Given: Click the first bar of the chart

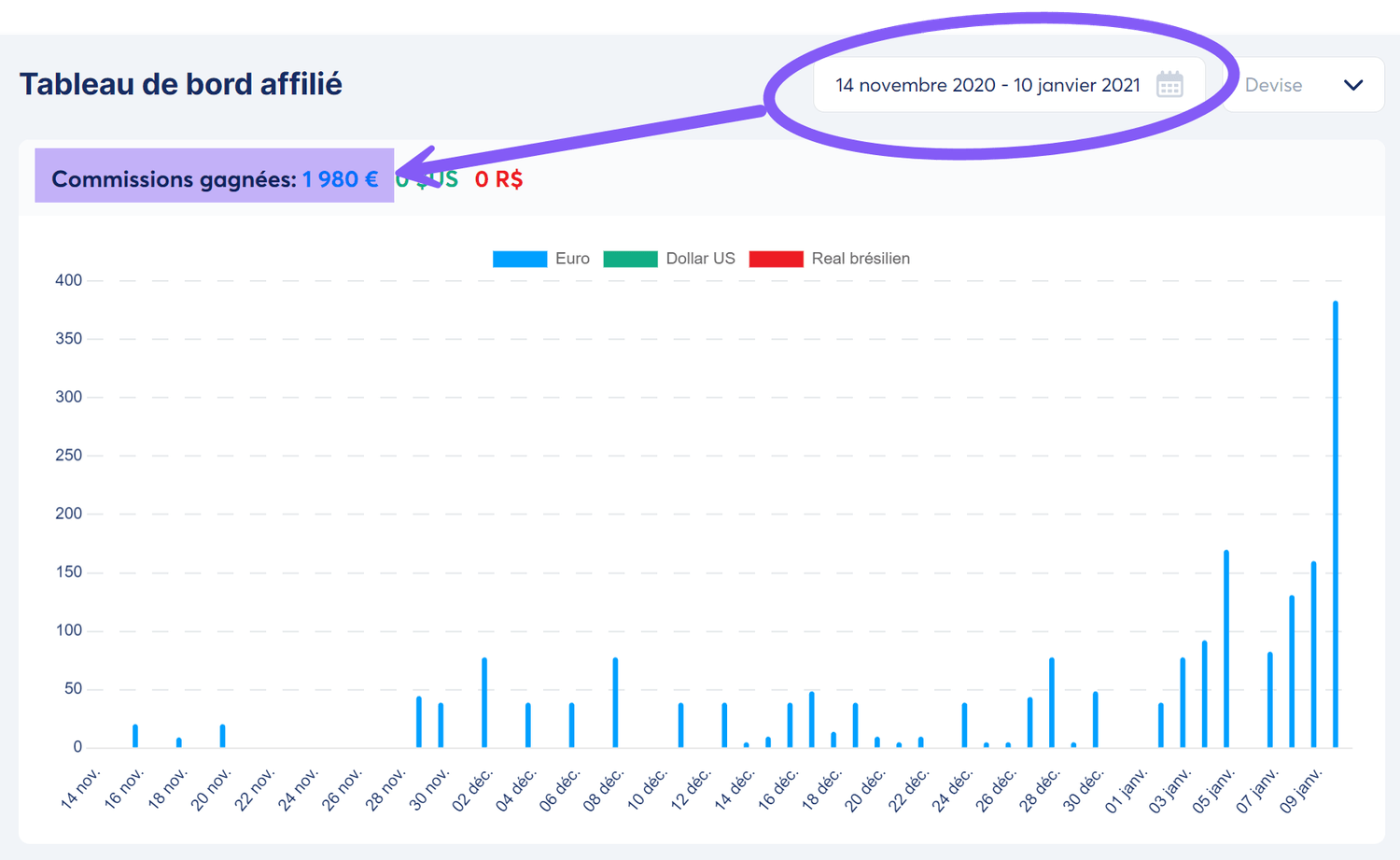Looking at the screenshot, I should (135, 736).
